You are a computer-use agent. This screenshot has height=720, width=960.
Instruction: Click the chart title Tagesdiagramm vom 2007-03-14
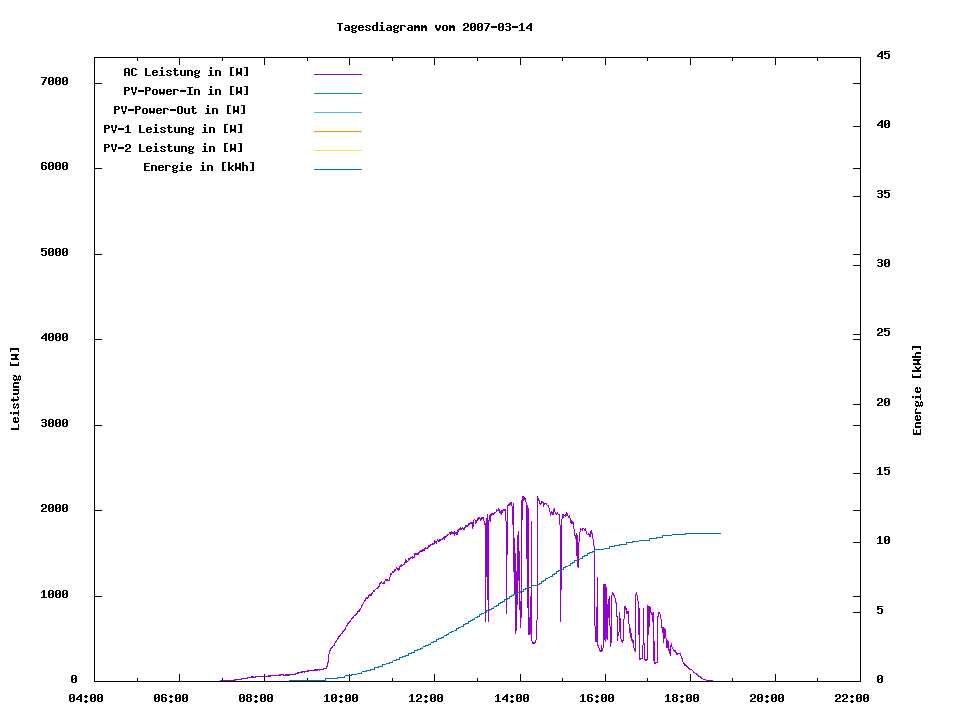click(x=434, y=27)
